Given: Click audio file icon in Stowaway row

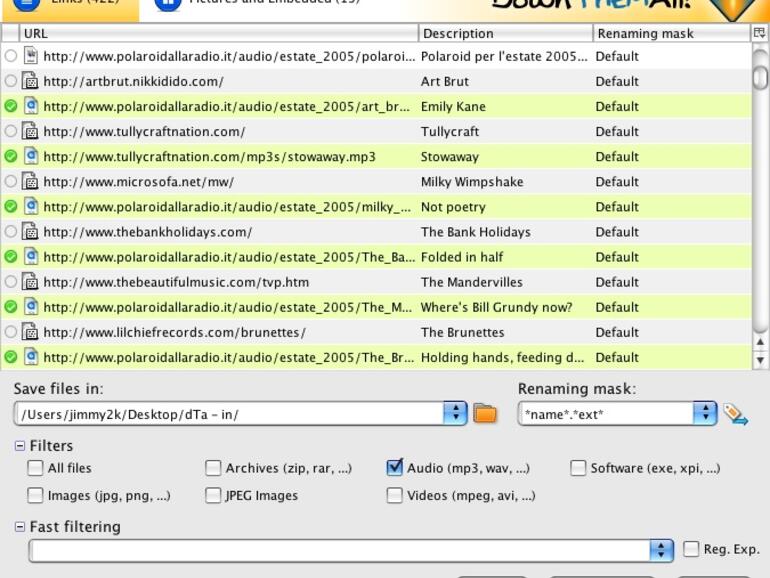Looking at the screenshot, I should click(31, 156).
